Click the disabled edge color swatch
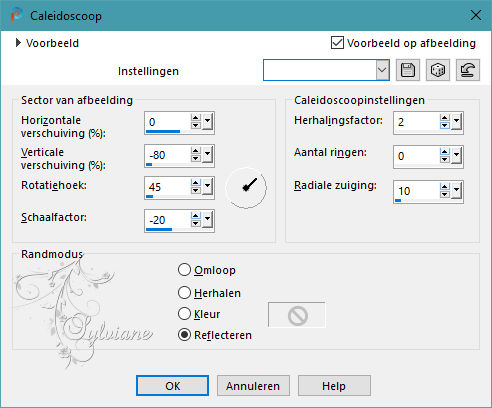This screenshot has height=408, width=492. tap(297, 315)
